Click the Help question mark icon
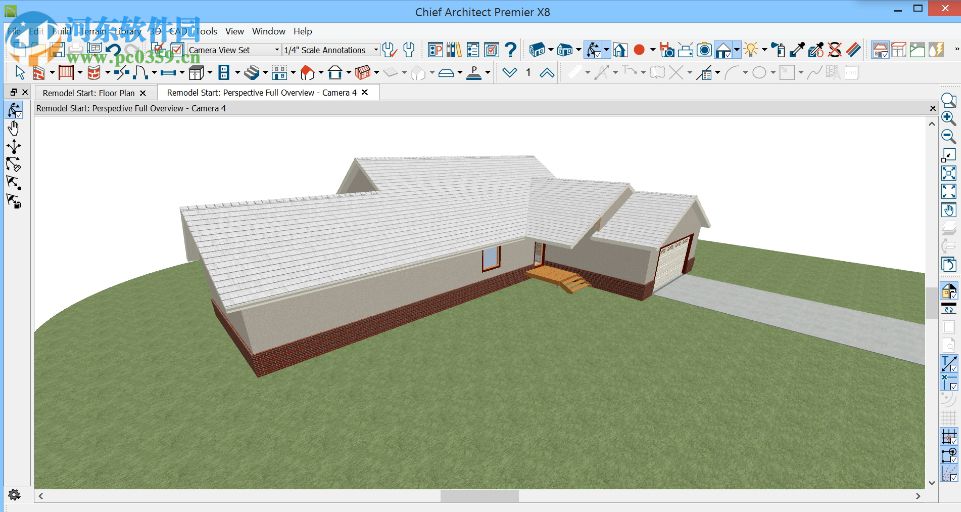Screen dimensions: 961x512 510,50
